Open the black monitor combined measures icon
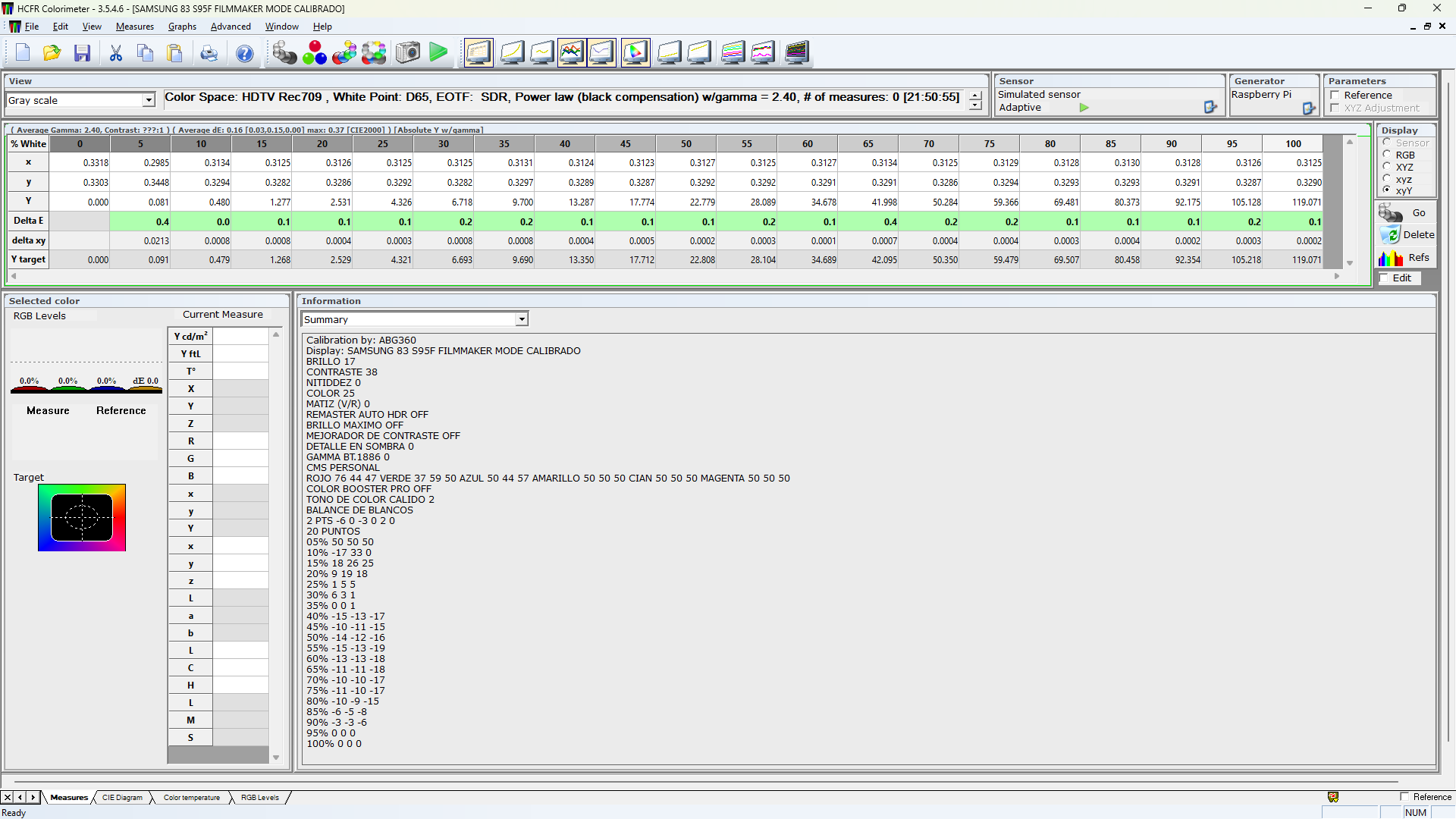 pyautogui.click(x=796, y=53)
